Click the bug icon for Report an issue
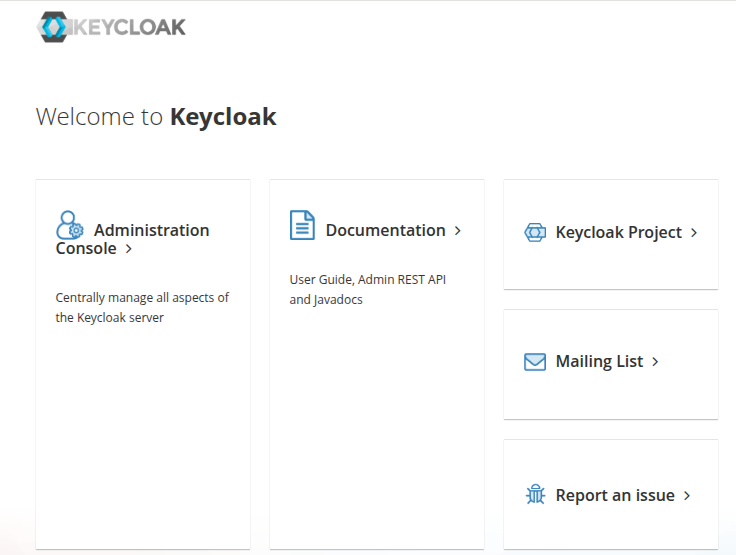Viewport: 736px width, 555px height. pyautogui.click(x=535, y=495)
